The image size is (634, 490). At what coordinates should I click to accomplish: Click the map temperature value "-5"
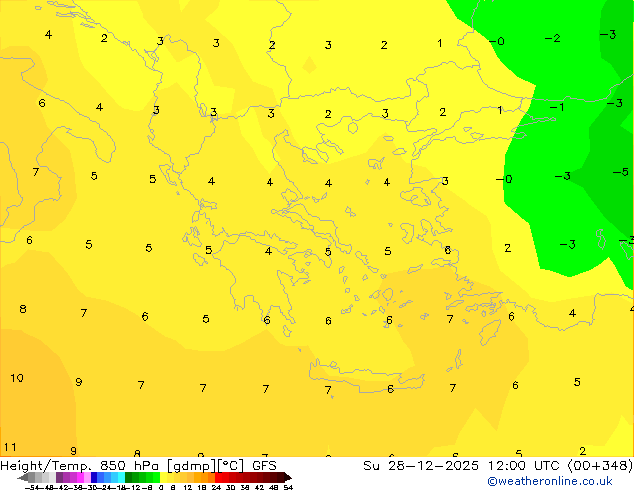click(x=621, y=172)
